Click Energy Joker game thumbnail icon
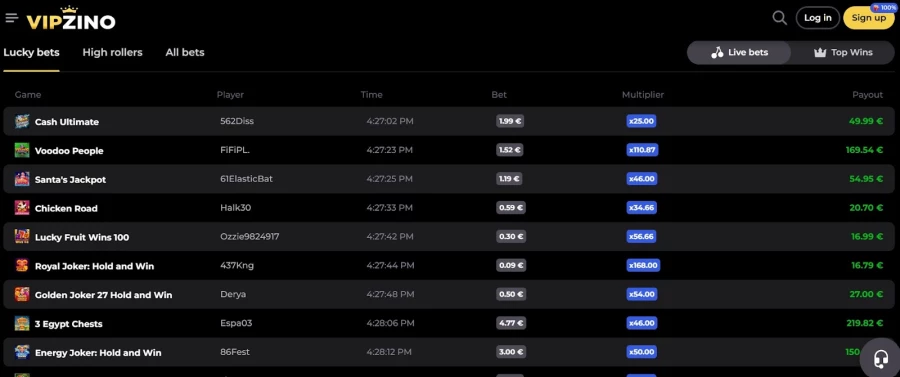 [x=22, y=352]
